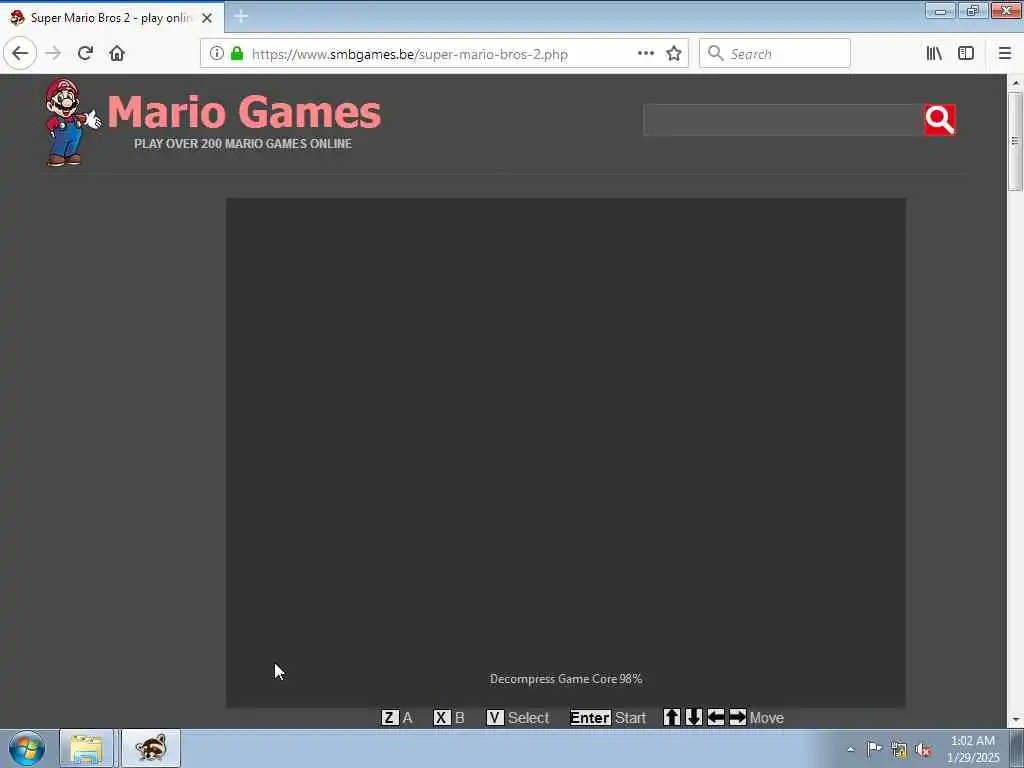Click the down arrow key icon
This screenshot has height=768, width=1024.
coord(694,717)
